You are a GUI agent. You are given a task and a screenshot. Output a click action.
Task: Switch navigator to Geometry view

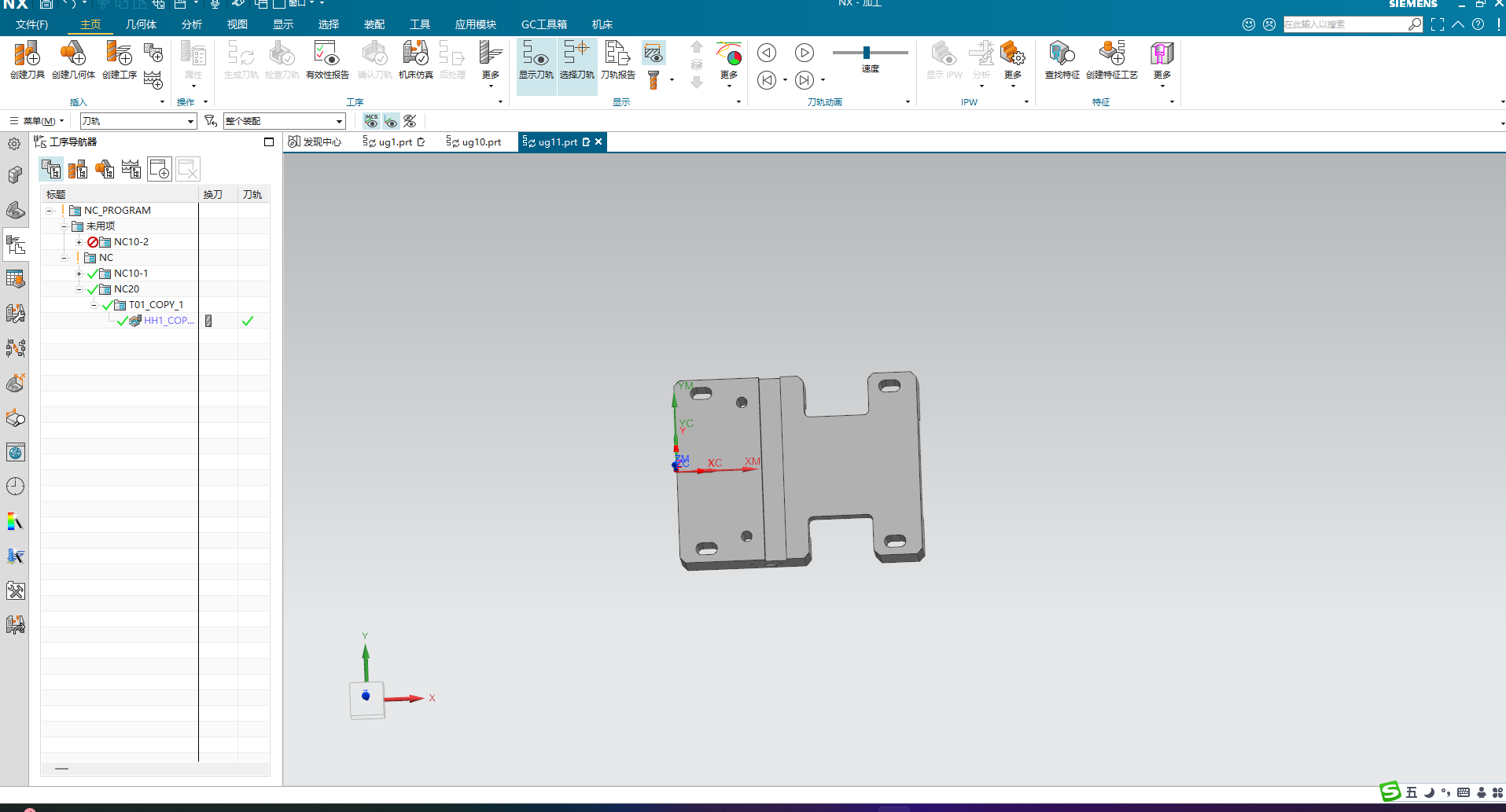click(105, 169)
